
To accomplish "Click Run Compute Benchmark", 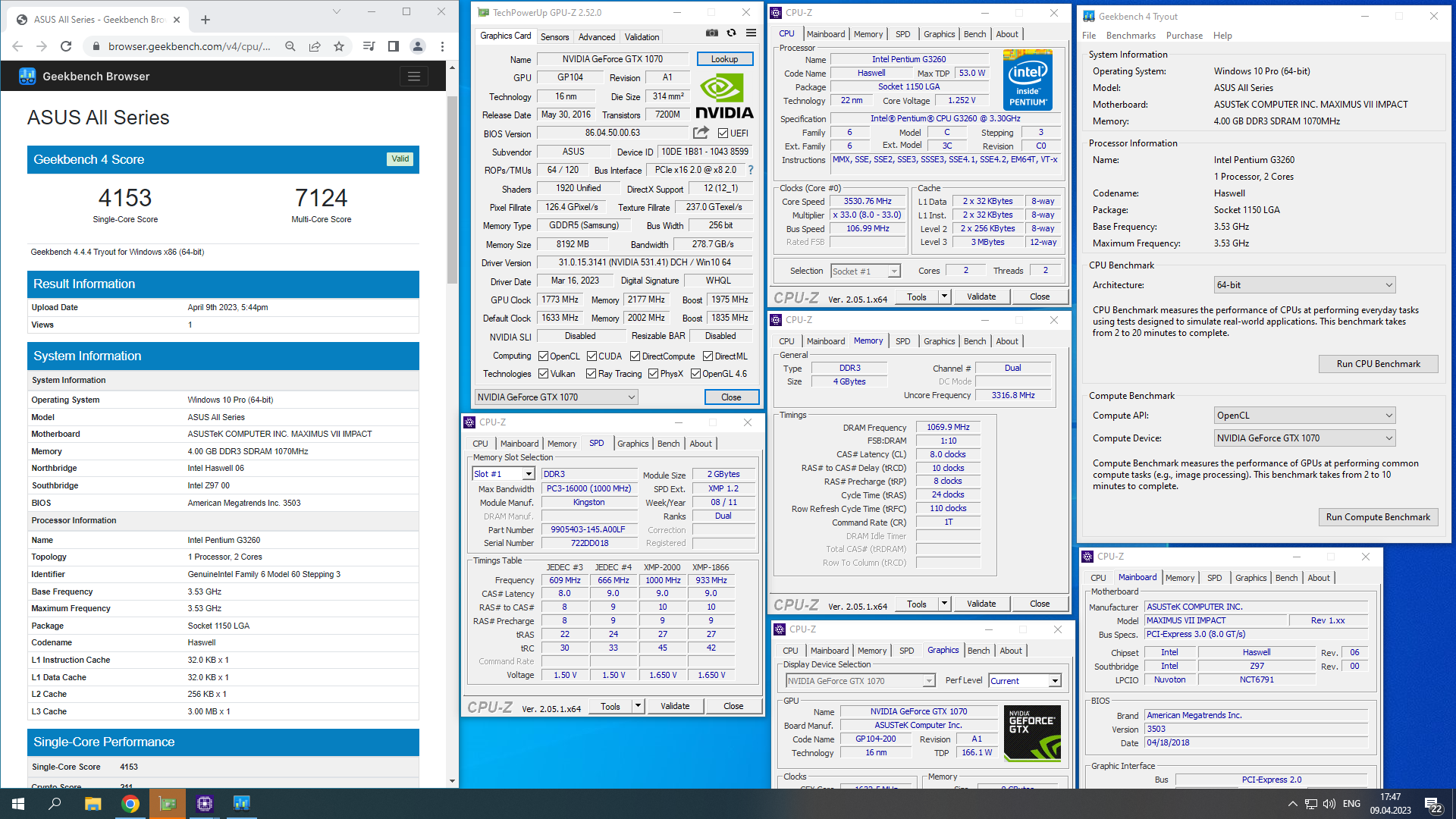I will coord(1378,517).
